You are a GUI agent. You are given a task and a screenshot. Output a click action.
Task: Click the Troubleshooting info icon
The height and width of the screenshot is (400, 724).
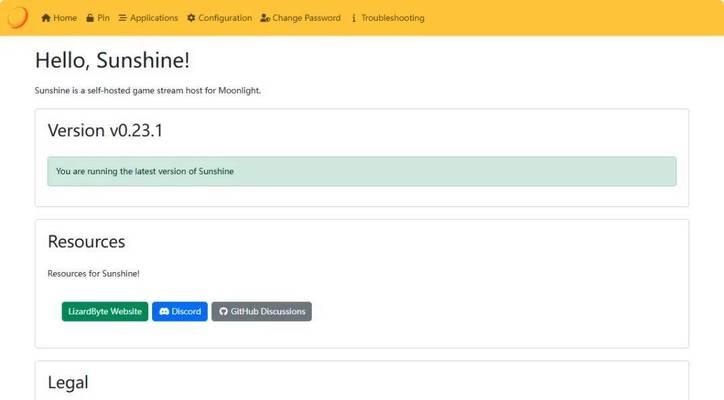click(x=354, y=18)
